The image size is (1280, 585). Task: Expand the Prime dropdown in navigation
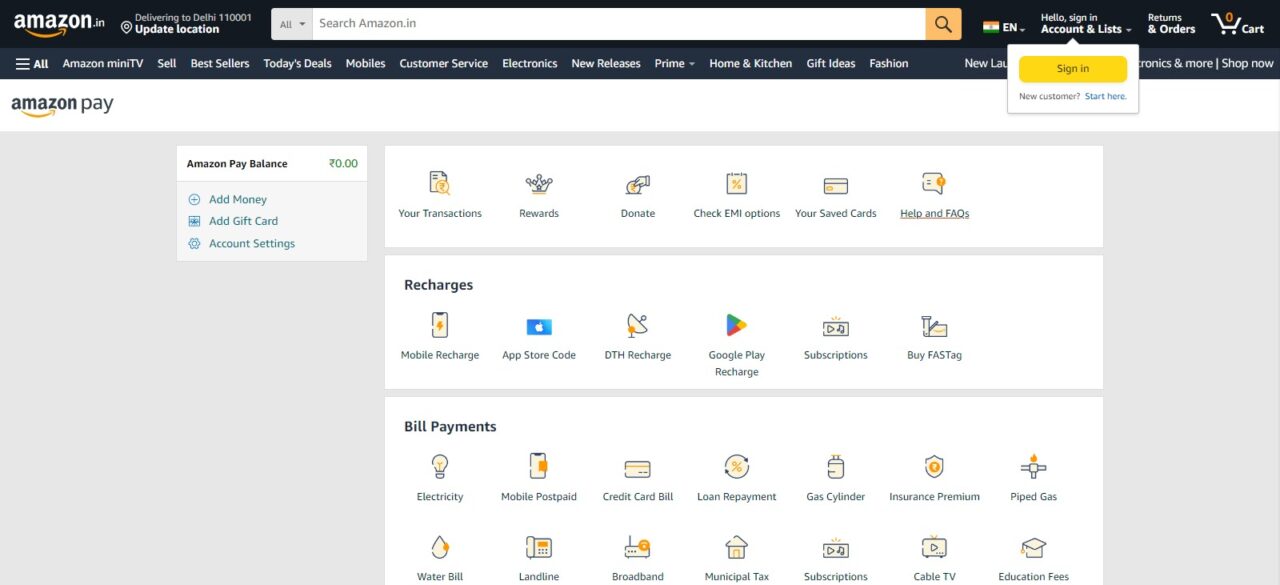pyautogui.click(x=675, y=63)
